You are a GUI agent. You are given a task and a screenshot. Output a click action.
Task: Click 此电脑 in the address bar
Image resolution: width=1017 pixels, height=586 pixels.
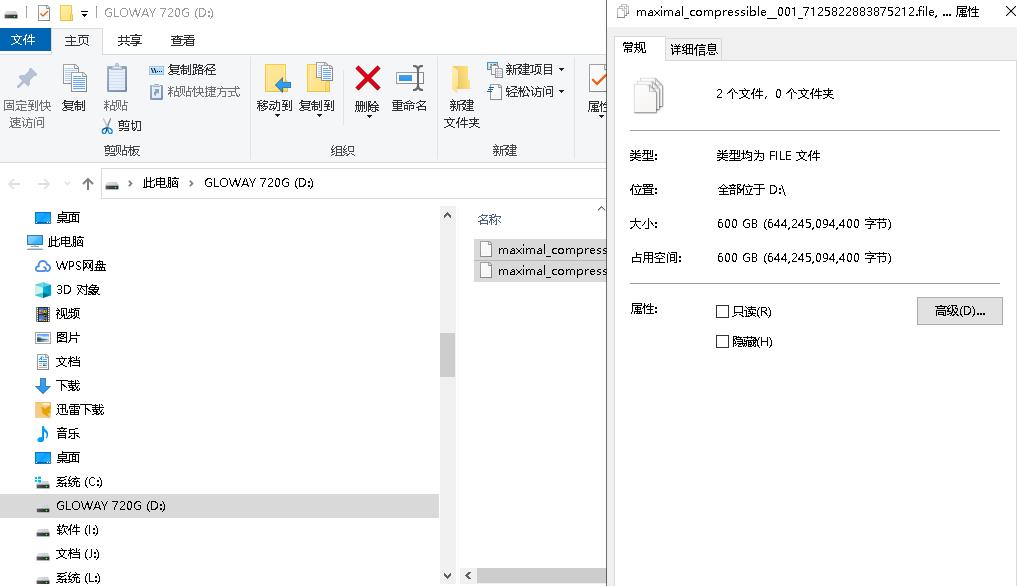click(160, 183)
